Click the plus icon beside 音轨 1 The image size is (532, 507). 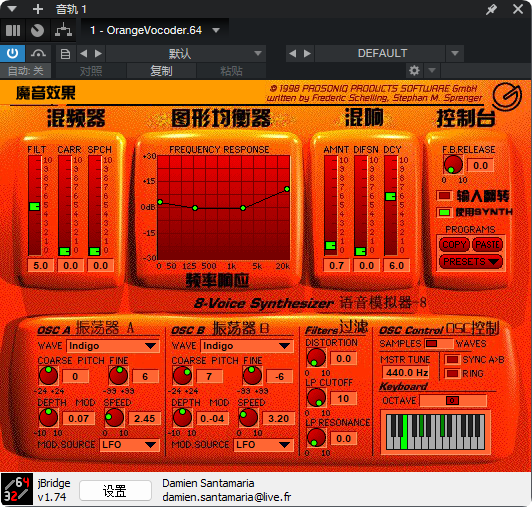[x=38, y=9]
